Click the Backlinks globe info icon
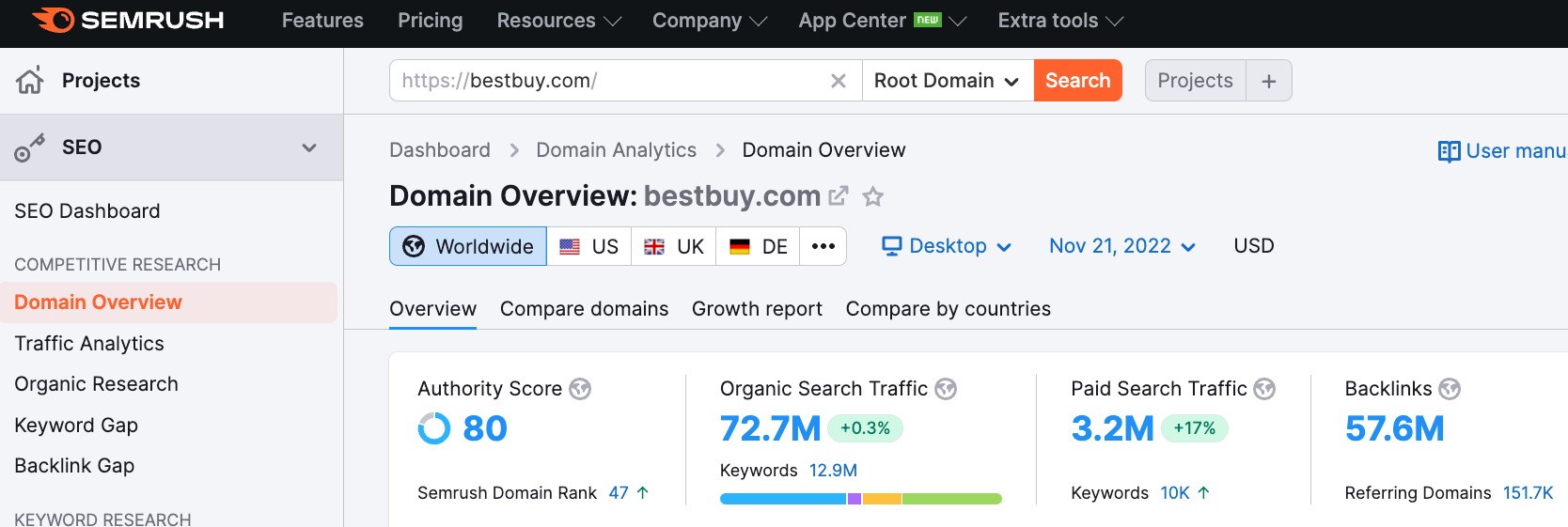Viewport: 1568px width, 527px height. [1450, 389]
